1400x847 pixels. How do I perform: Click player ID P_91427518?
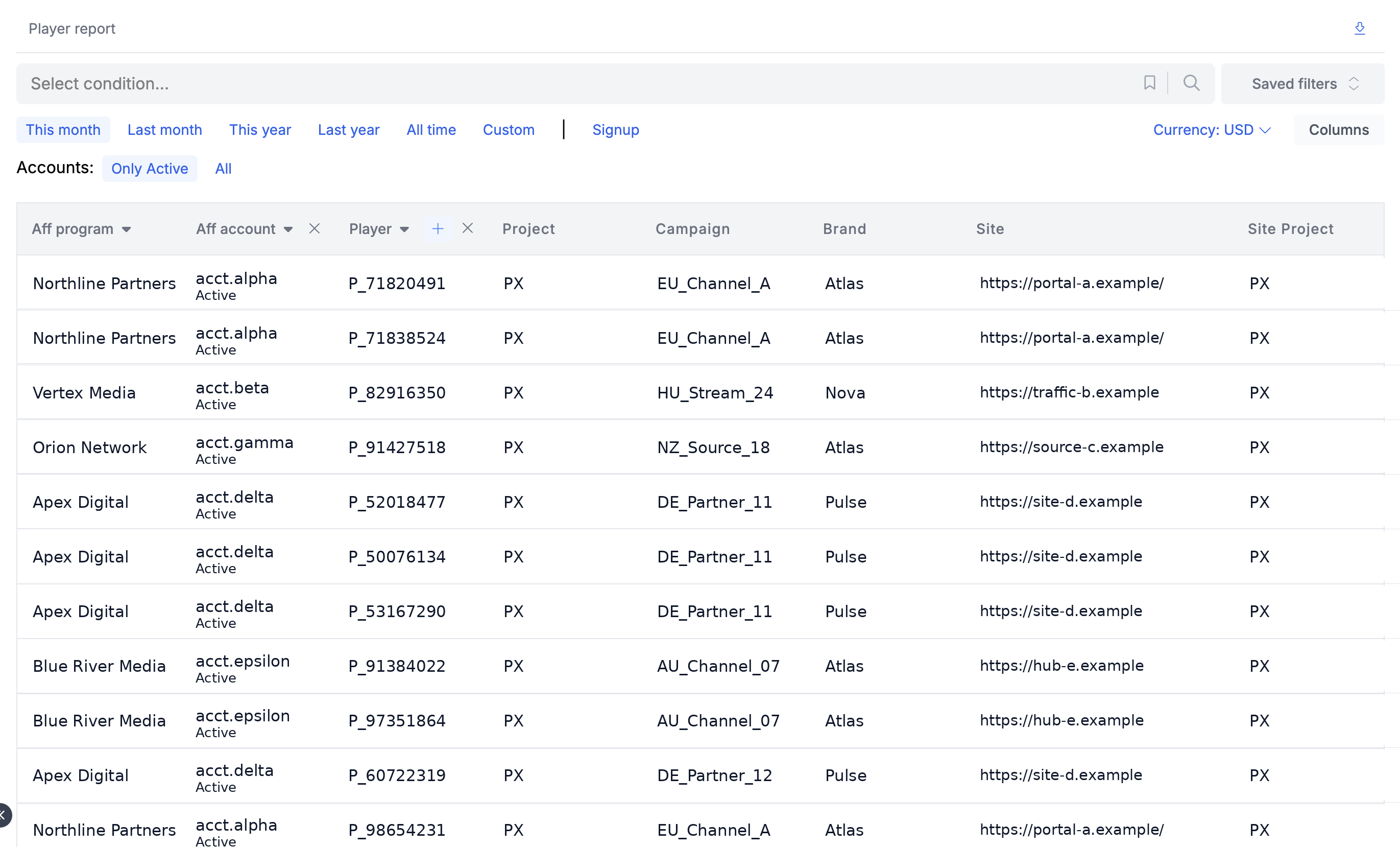pos(397,447)
